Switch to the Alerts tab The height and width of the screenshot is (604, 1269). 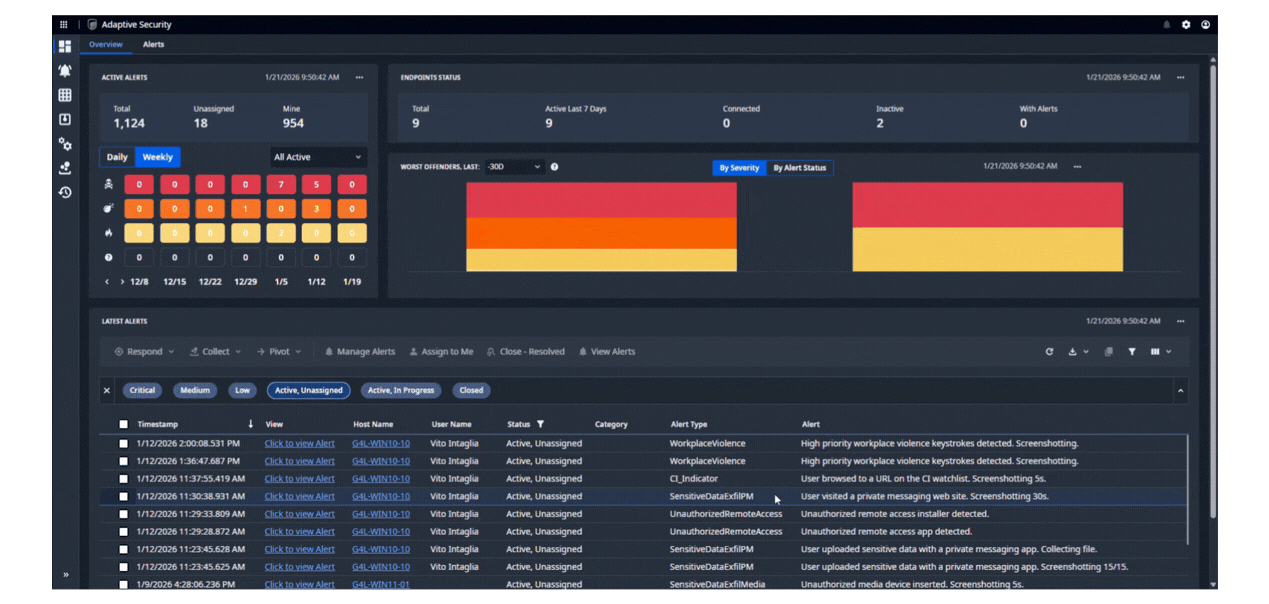[153, 44]
